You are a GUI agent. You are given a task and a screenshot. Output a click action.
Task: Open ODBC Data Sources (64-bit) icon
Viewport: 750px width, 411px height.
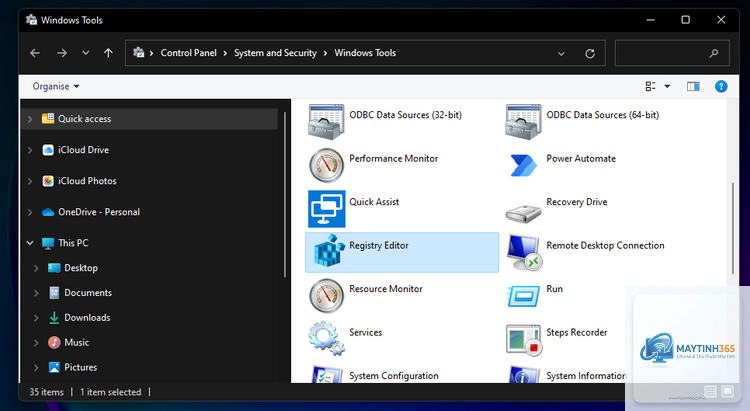click(523, 122)
